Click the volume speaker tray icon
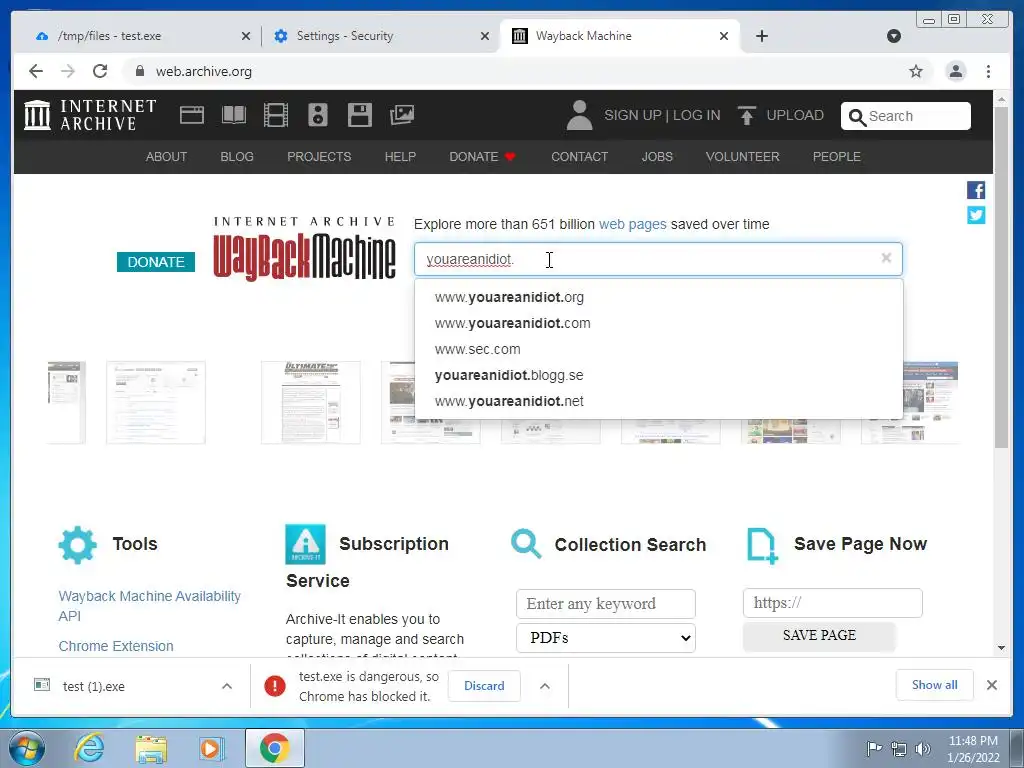This screenshot has height=768, width=1024. (923, 749)
